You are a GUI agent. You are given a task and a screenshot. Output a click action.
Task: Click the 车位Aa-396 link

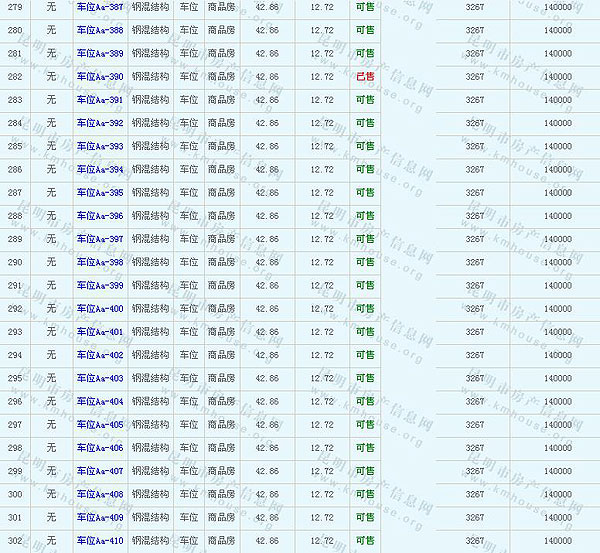(100, 216)
